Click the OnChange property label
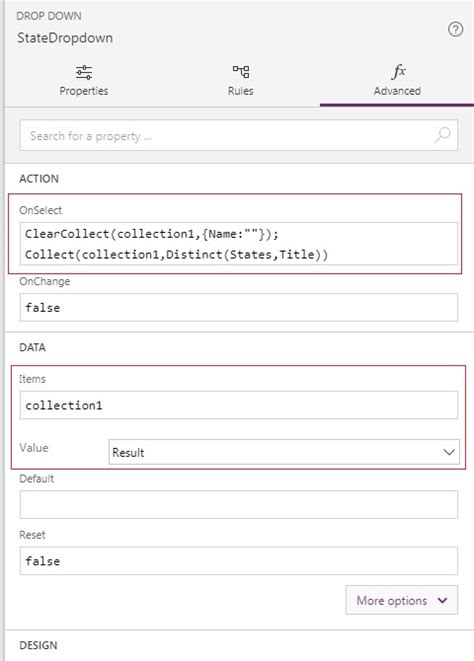The width and height of the screenshot is (474, 661). 45,281
